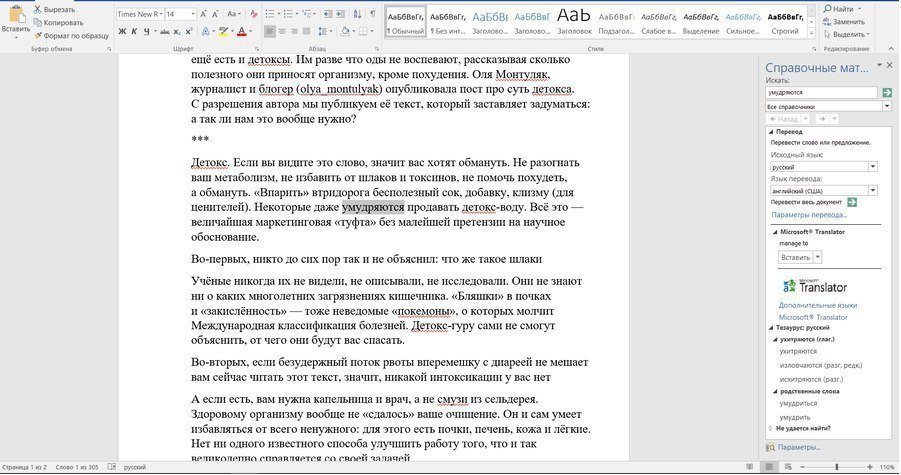Toggle strikethrough abc formatting
Screen dimensions: 901x475
165,32
